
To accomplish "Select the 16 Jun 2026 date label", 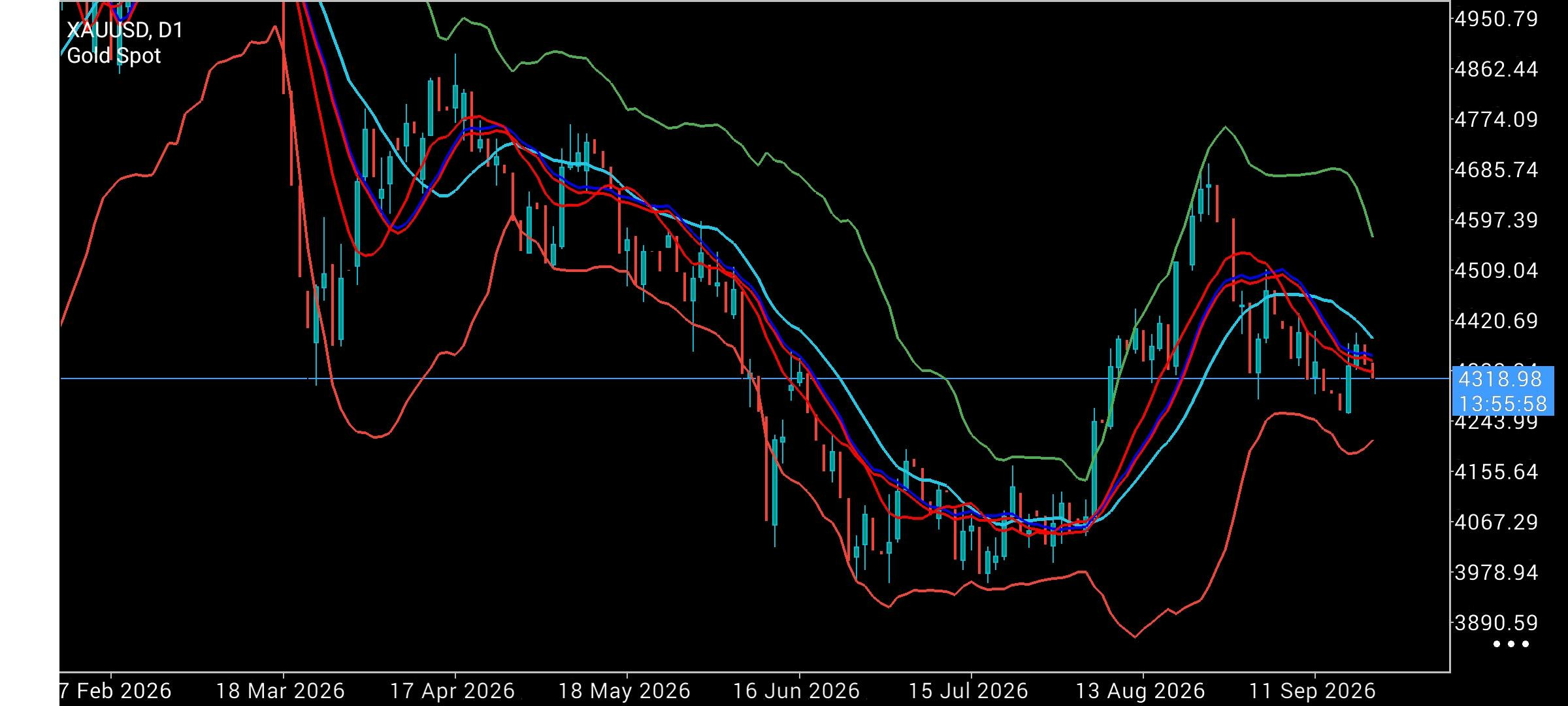I will [796, 691].
